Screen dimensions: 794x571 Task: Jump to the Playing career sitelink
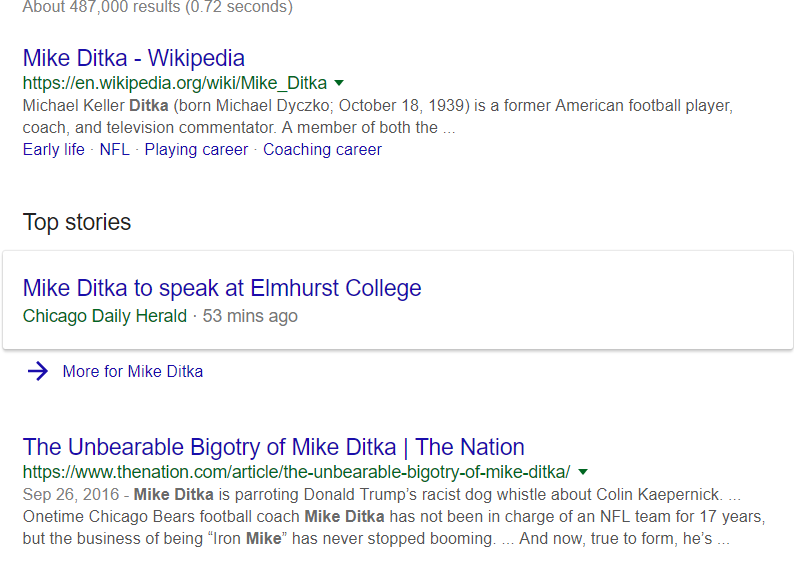[x=196, y=150]
